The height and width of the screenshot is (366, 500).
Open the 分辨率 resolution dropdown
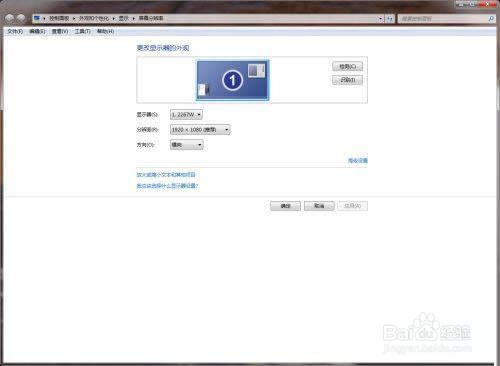click(200, 129)
